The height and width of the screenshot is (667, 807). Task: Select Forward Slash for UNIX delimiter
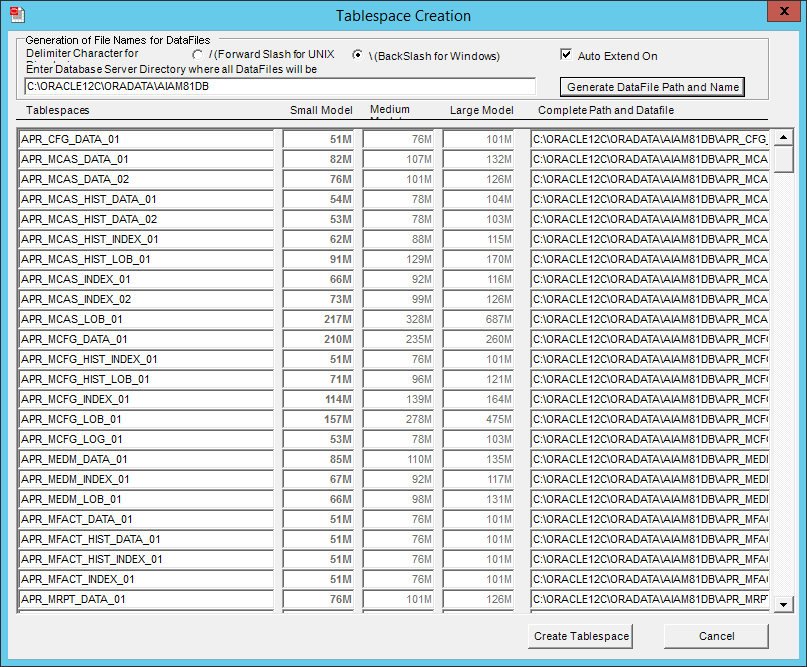point(198,55)
